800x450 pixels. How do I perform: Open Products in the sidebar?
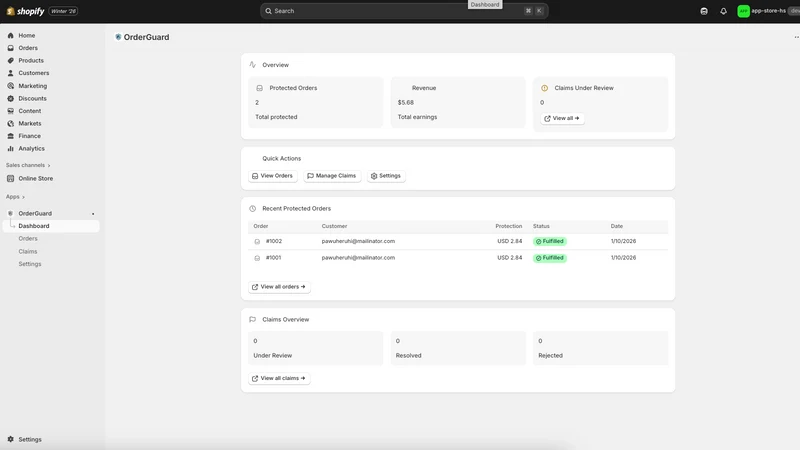[31, 60]
